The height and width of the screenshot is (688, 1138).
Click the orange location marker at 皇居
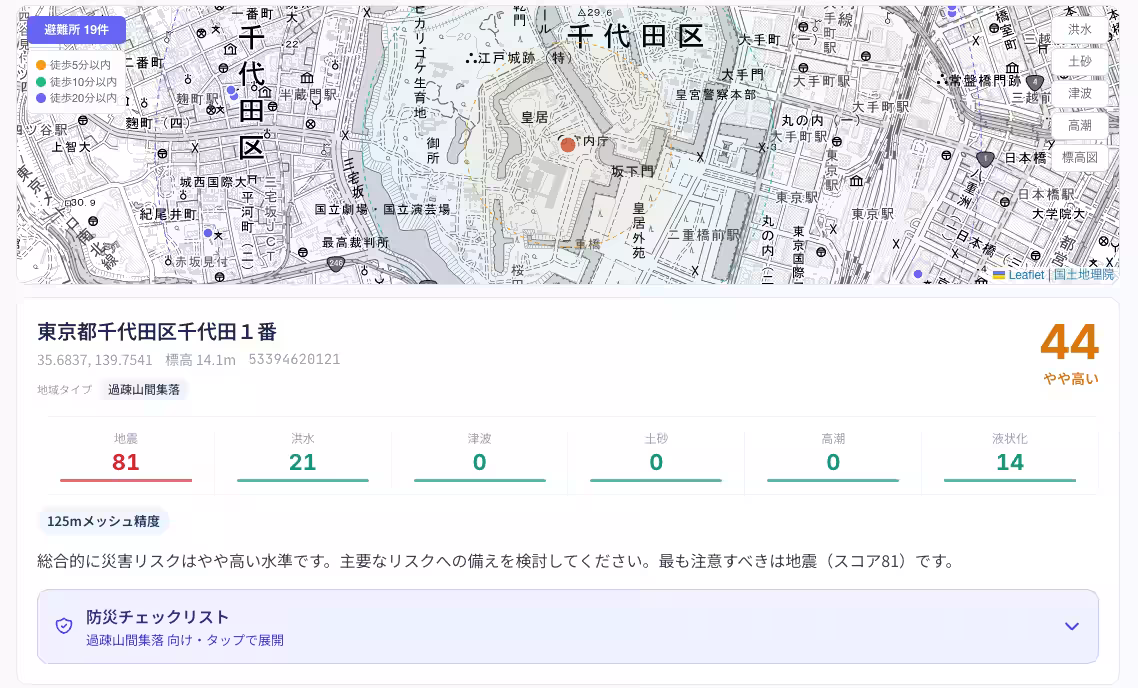568,144
